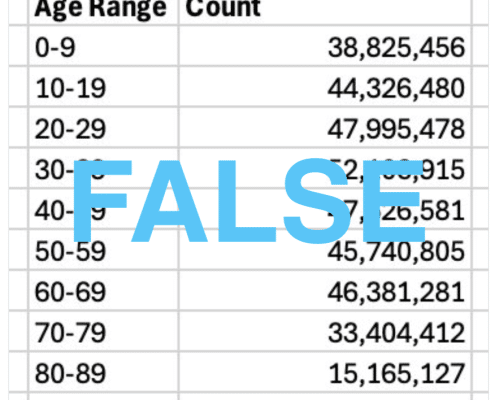Click the 10-19 age range cell
The height and width of the screenshot is (400, 495).
click(104, 87)
